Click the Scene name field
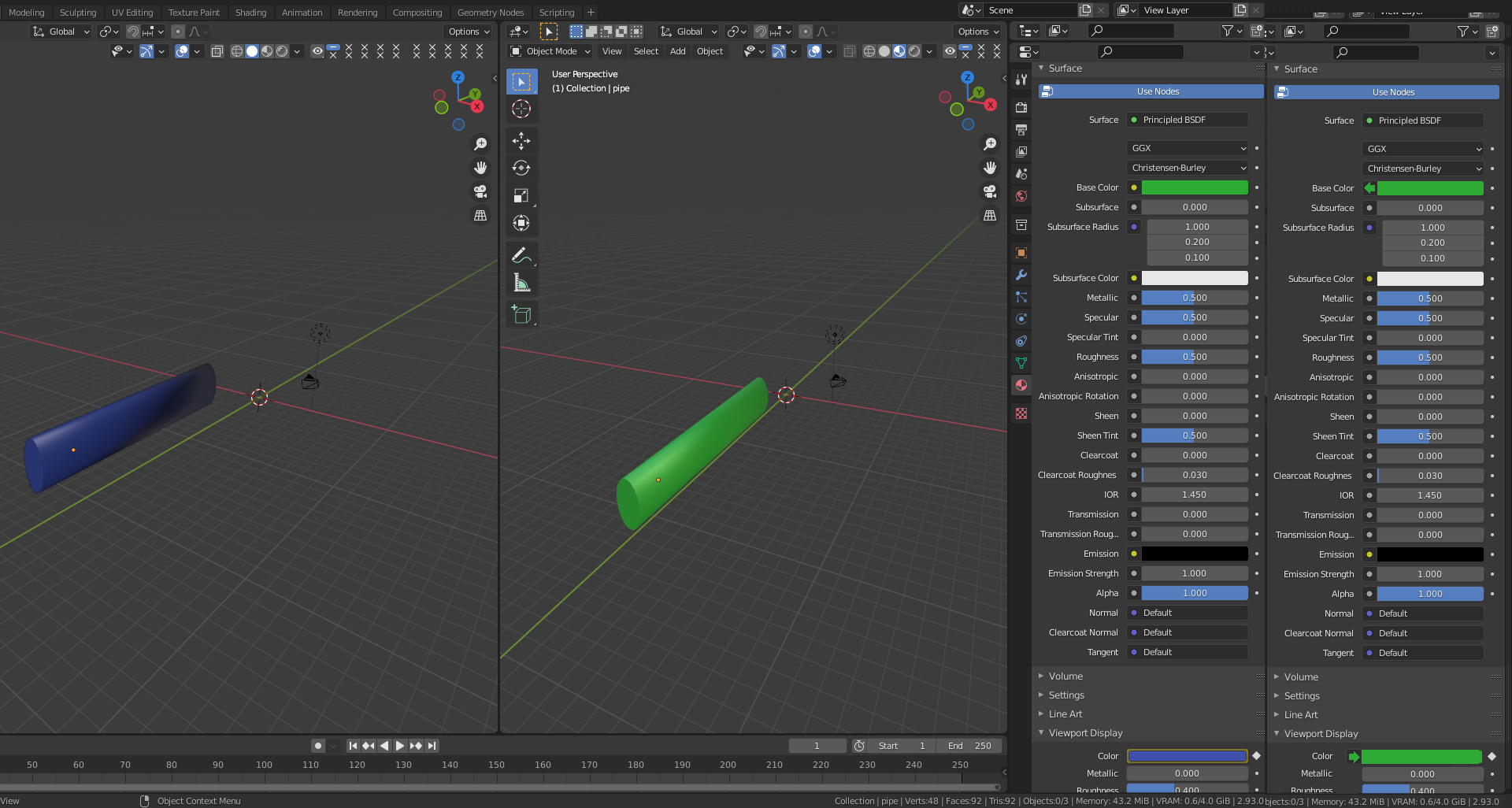Screen dimensions: 1512x808 pos(1030,10)
